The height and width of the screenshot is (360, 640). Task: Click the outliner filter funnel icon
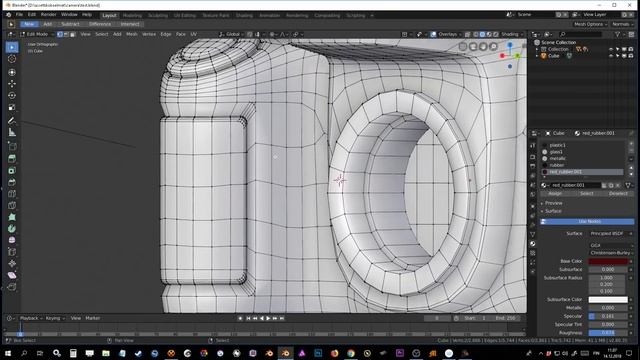tap(617, 35)
